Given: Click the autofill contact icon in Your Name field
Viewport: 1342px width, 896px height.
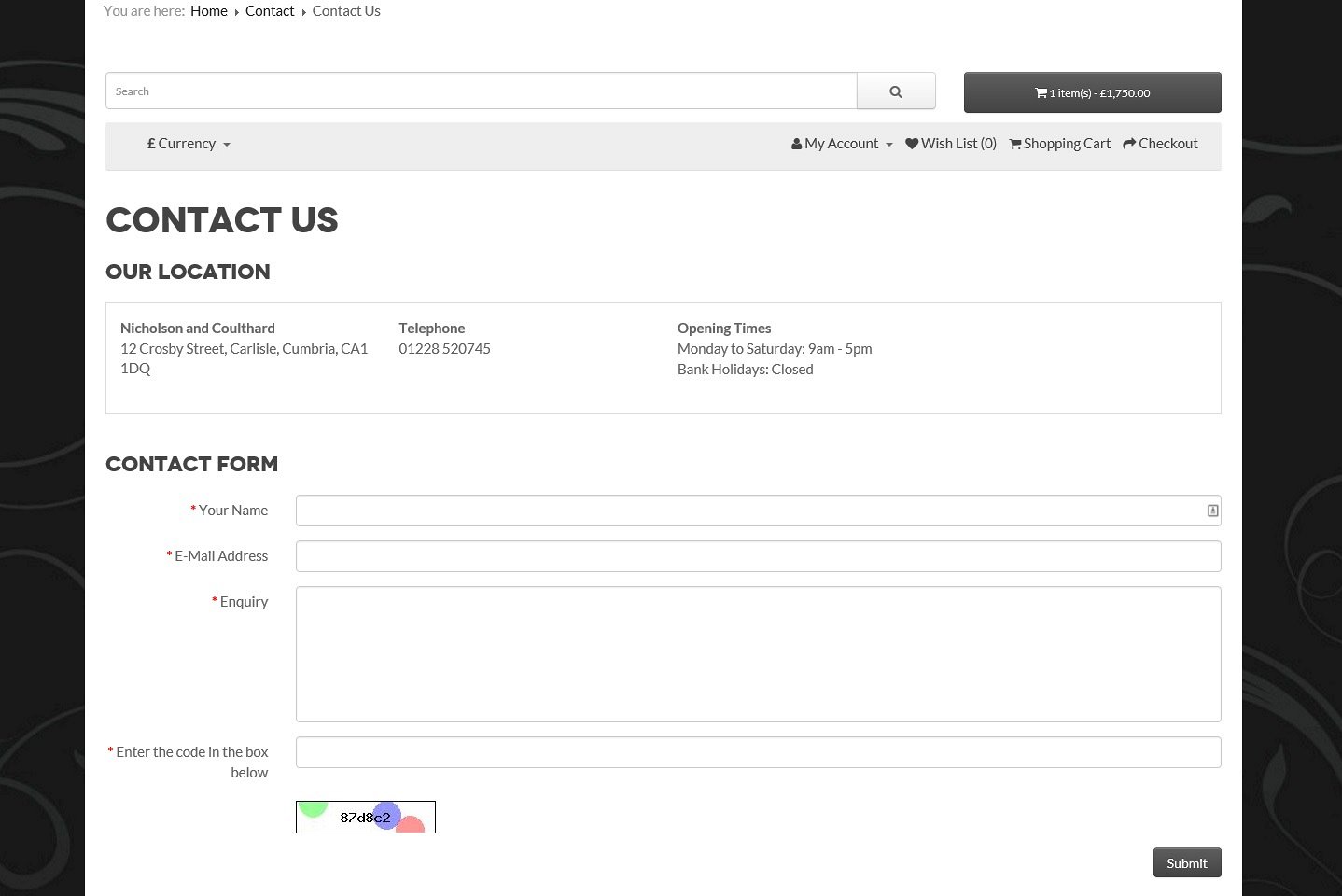Looking at the screenshot, I should pos(1212,511).
